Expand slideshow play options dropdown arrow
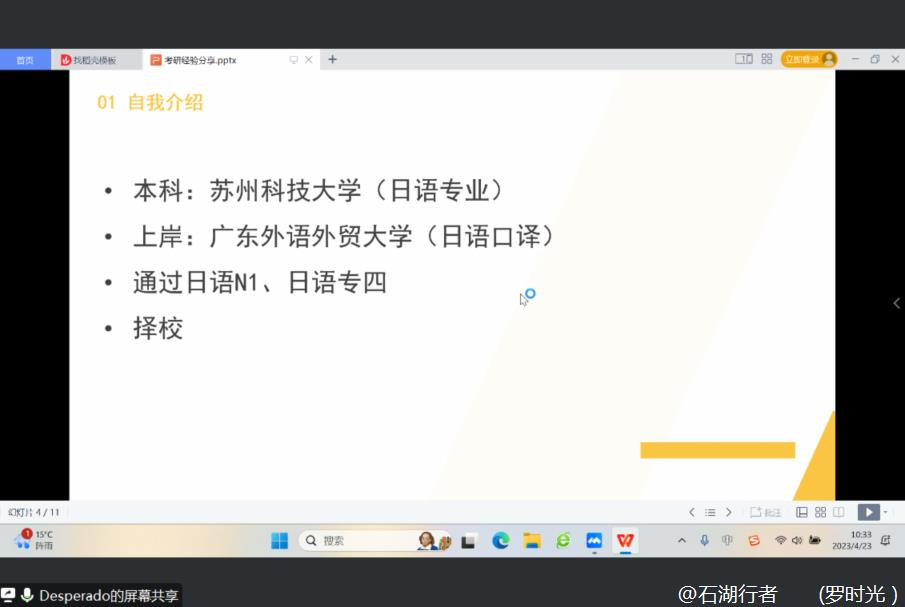905x607 pixels. point(885,512)
